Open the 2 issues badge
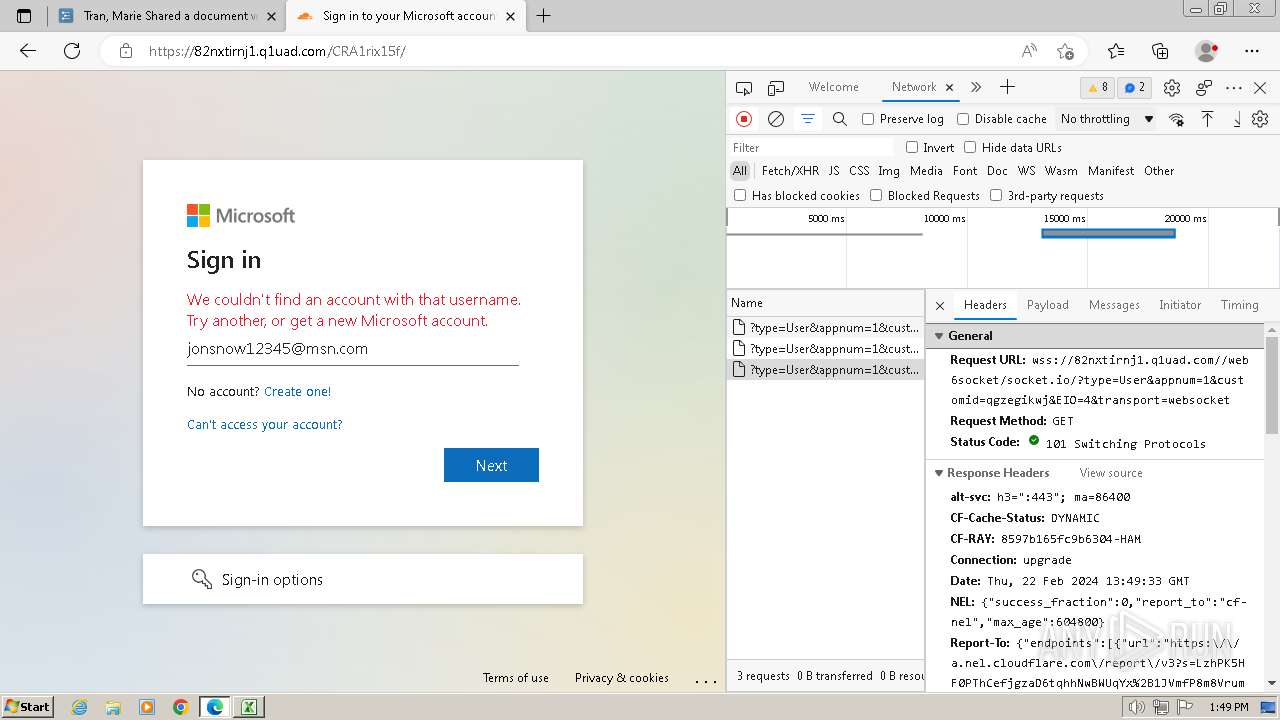 (1134, 87)
